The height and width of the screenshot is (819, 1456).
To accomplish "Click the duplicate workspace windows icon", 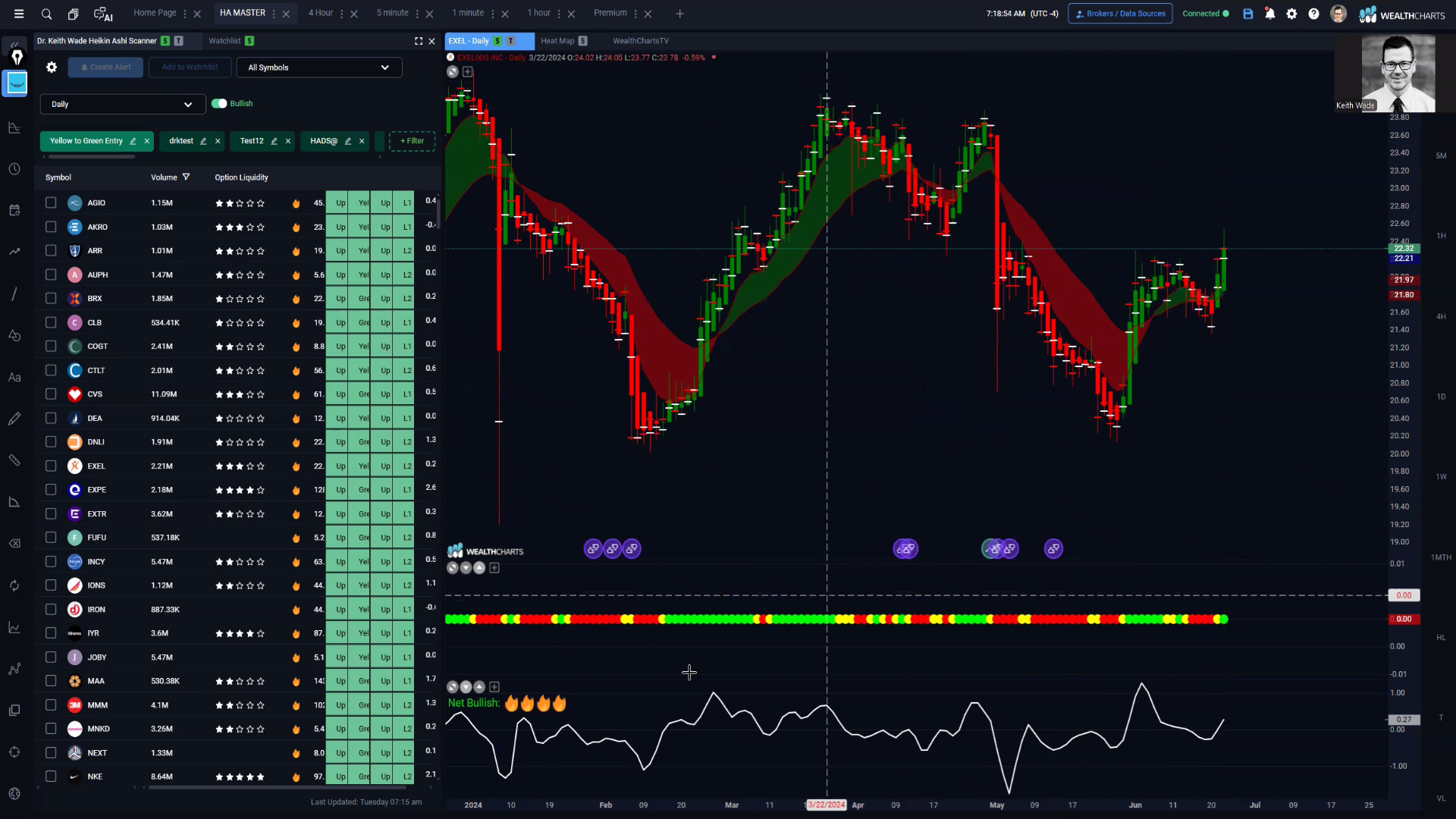I will point(73,14).
